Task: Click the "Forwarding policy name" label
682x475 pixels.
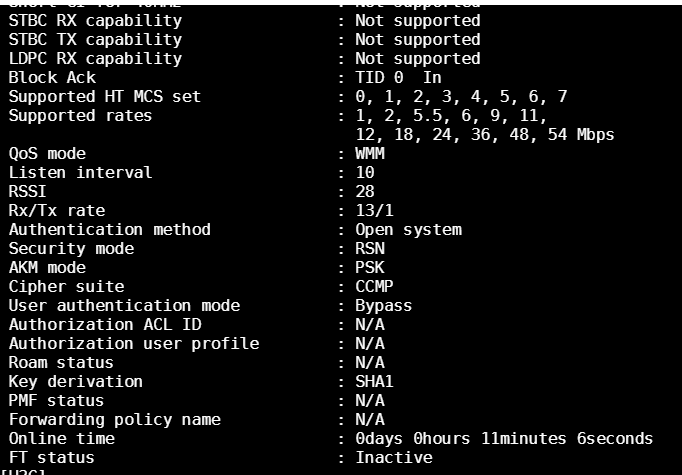Action: pos(114,419)
